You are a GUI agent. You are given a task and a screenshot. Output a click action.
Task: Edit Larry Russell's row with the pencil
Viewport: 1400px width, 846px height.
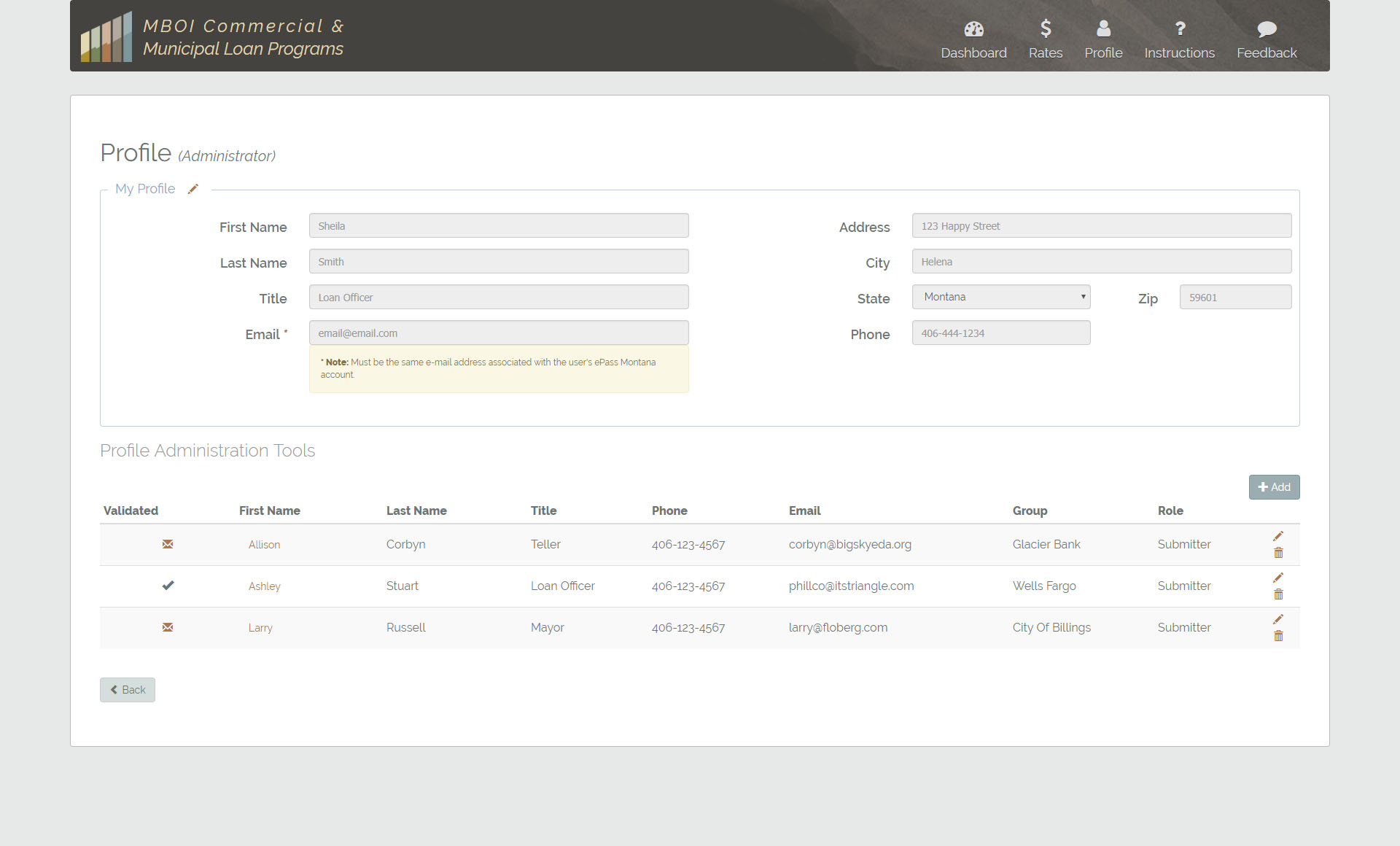coord(1278,619)
